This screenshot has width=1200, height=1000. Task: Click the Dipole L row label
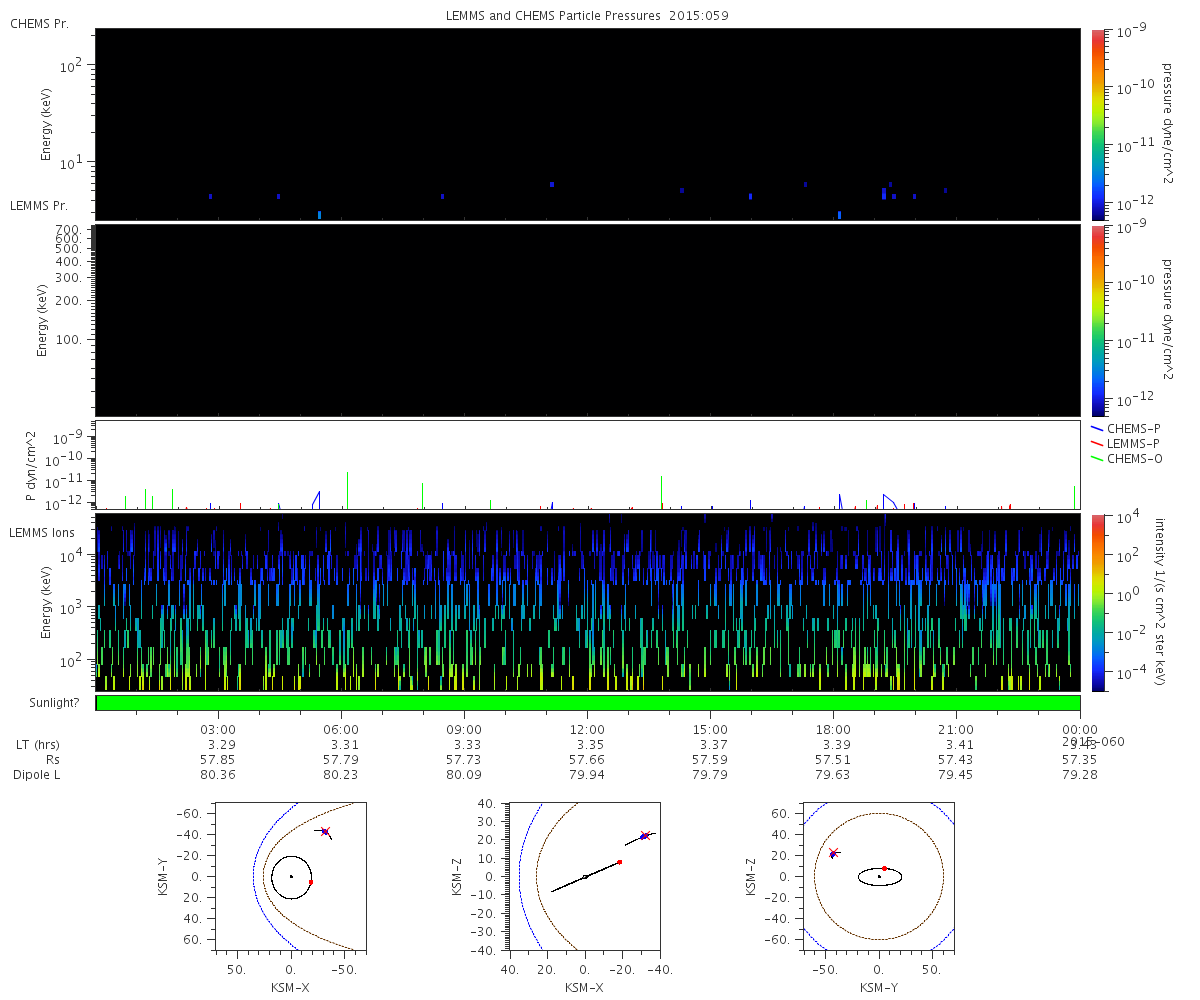[x=39, y=775]
